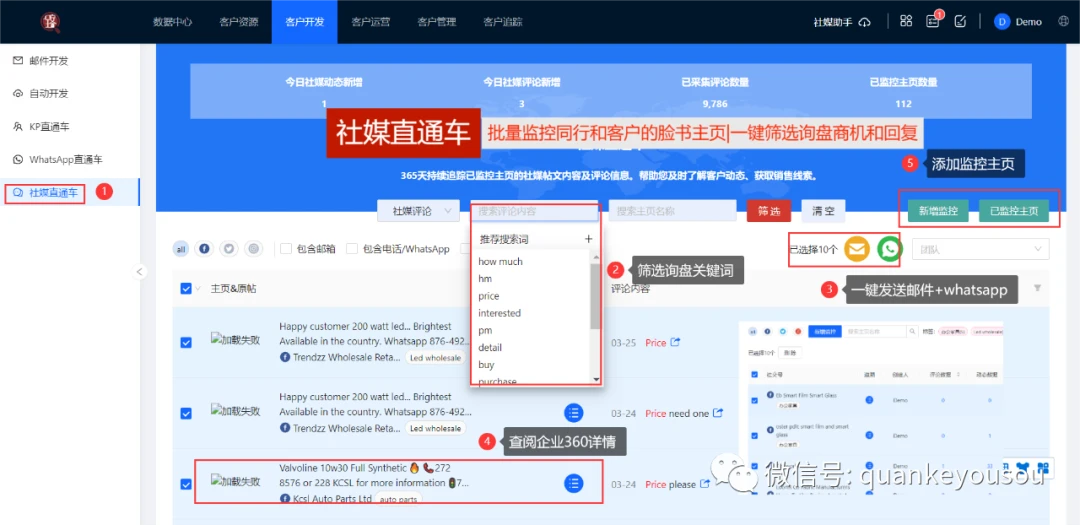Send bulk email with yellow envelope icon

(858, 249)
